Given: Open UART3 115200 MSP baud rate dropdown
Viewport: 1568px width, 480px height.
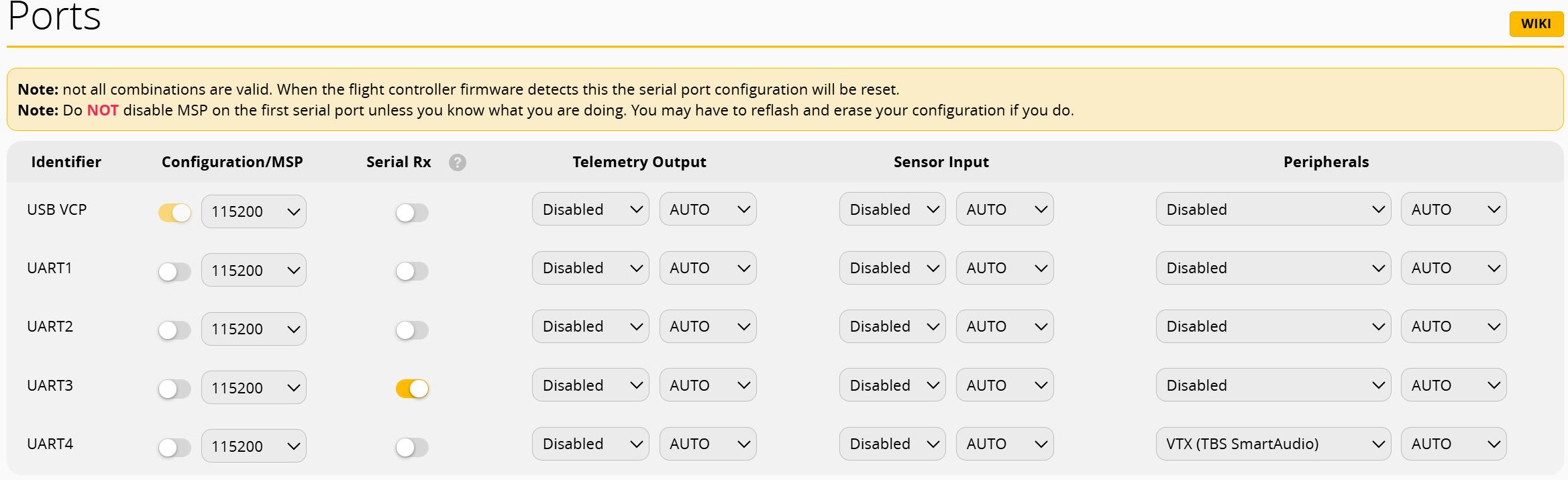Looking at the screenshot, I should pyautogui.click(x=254, y=387).
